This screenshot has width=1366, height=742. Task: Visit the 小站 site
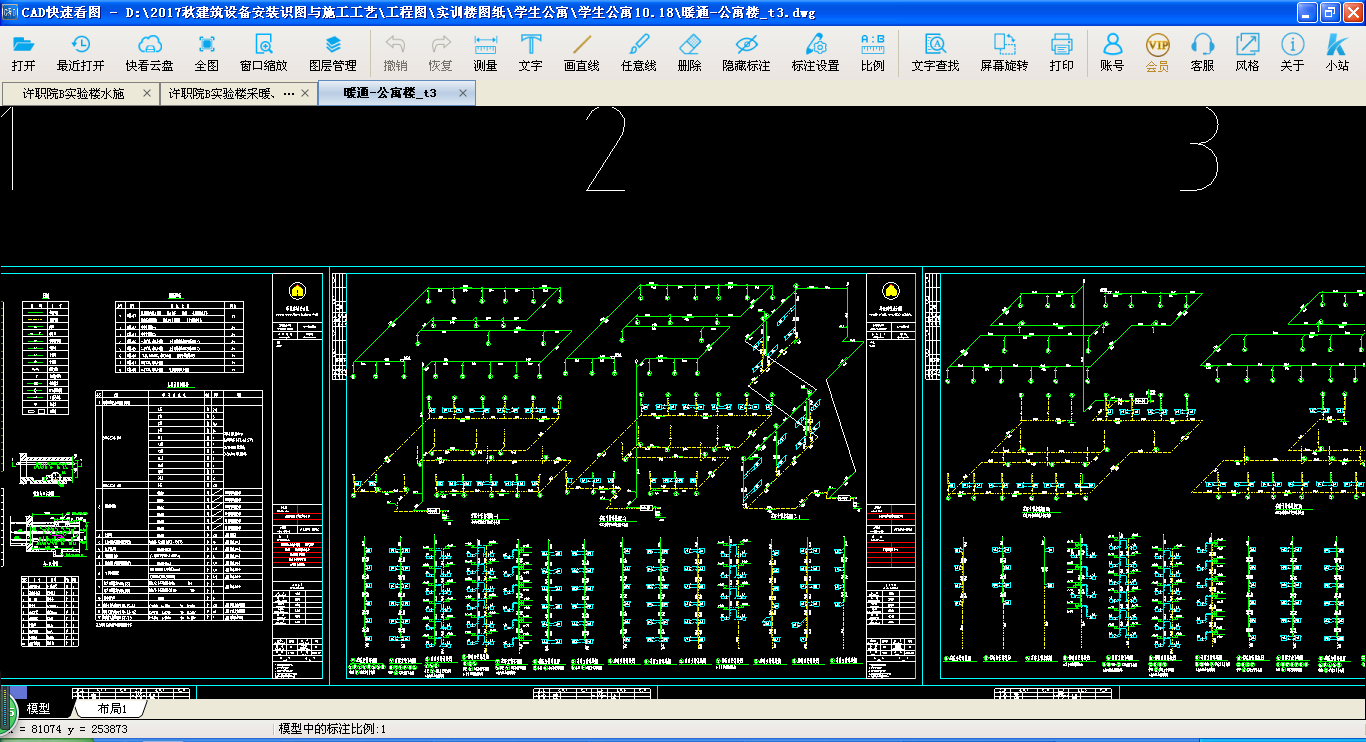pyautogui.click(x=1337, y=53)
